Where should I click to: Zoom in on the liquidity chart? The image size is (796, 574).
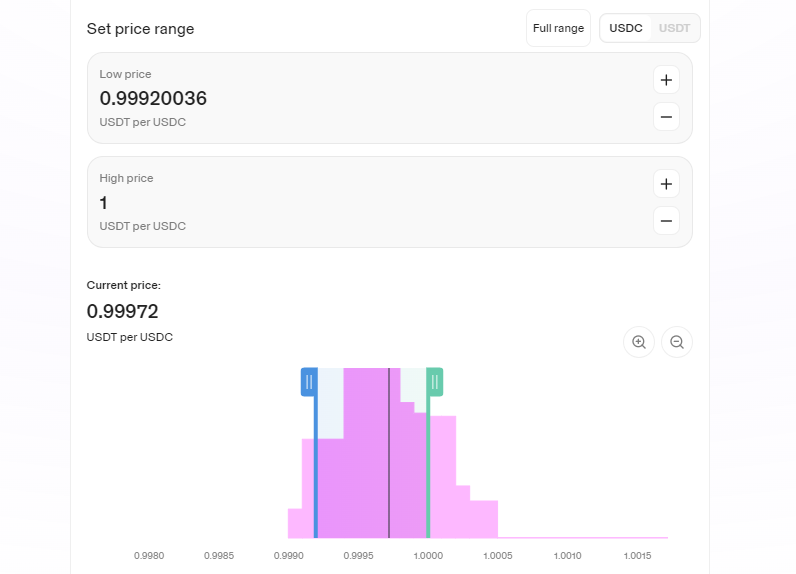pos(639,342)
